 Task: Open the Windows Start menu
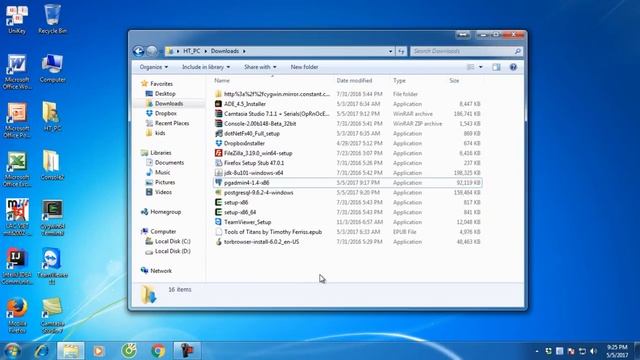[x=12, y=351]
